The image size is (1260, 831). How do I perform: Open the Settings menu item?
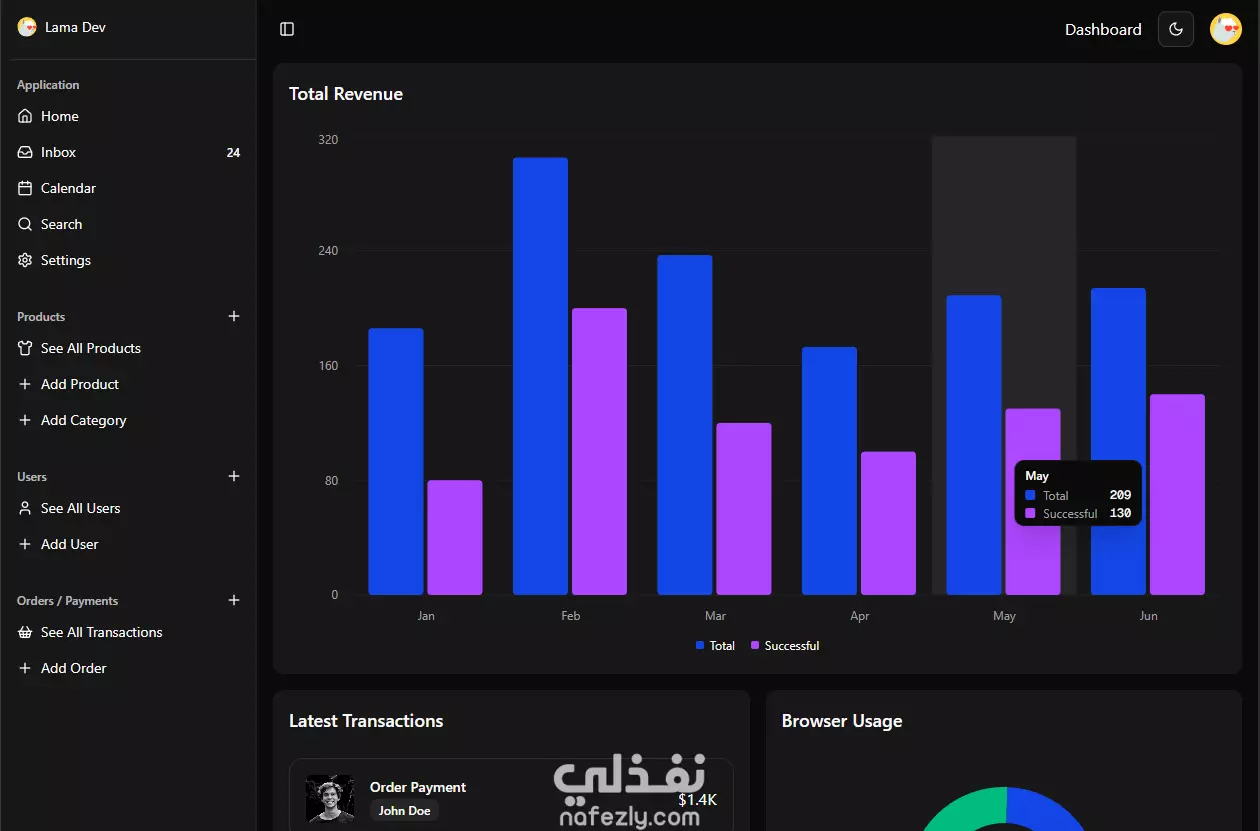click(x=129, y=260)
